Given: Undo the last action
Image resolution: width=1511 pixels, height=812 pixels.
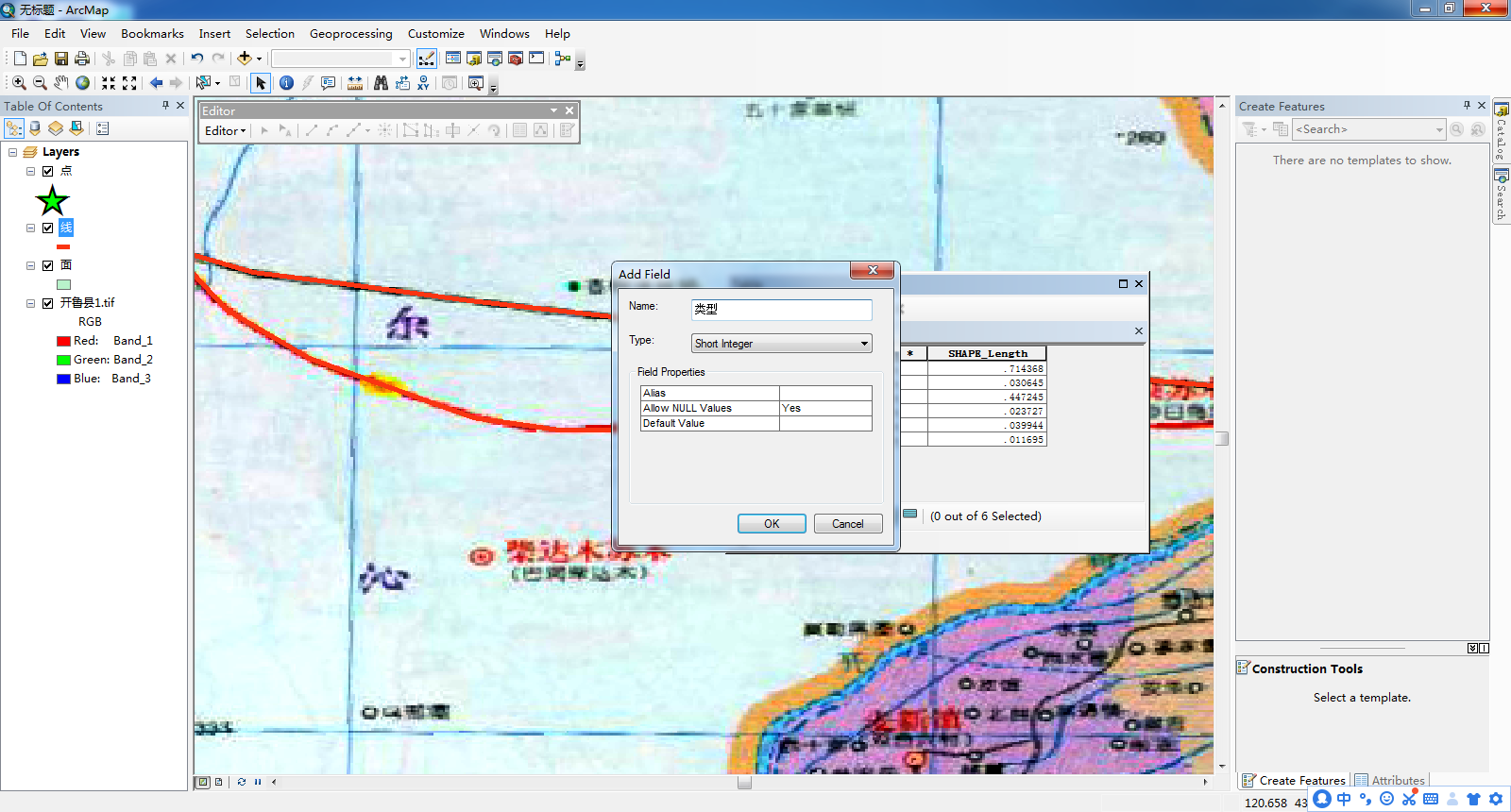Looking at the screenshot, I should click(197, 59).
